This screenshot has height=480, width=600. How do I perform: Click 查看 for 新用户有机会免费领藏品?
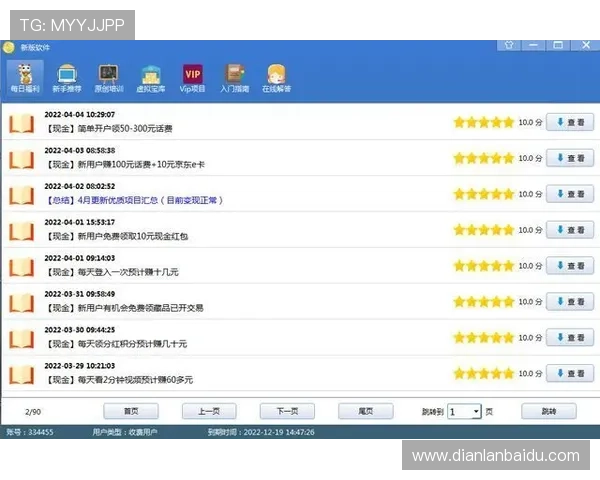(570, 302)
